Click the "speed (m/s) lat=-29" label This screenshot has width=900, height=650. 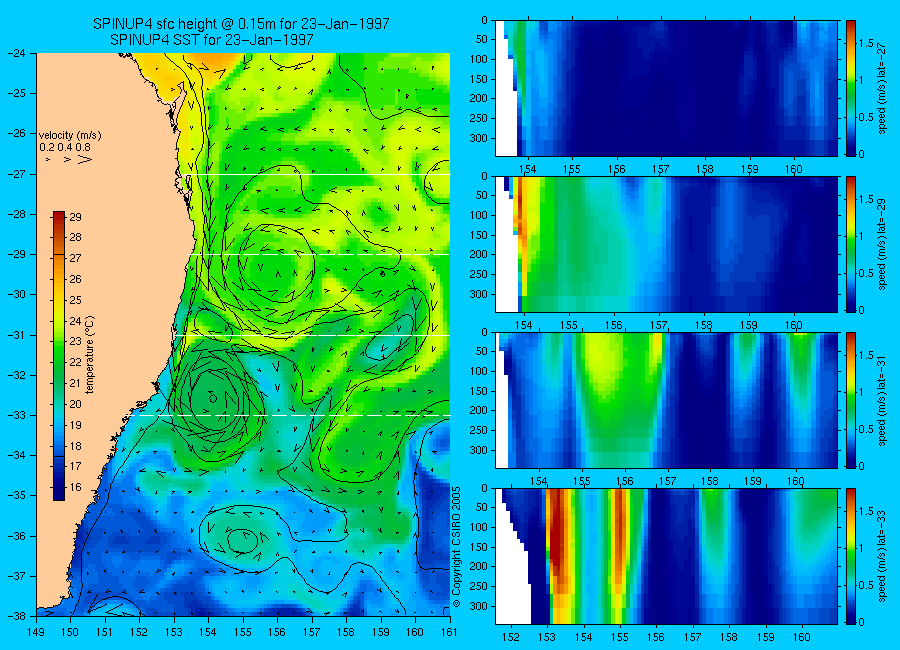pos(883,245)
